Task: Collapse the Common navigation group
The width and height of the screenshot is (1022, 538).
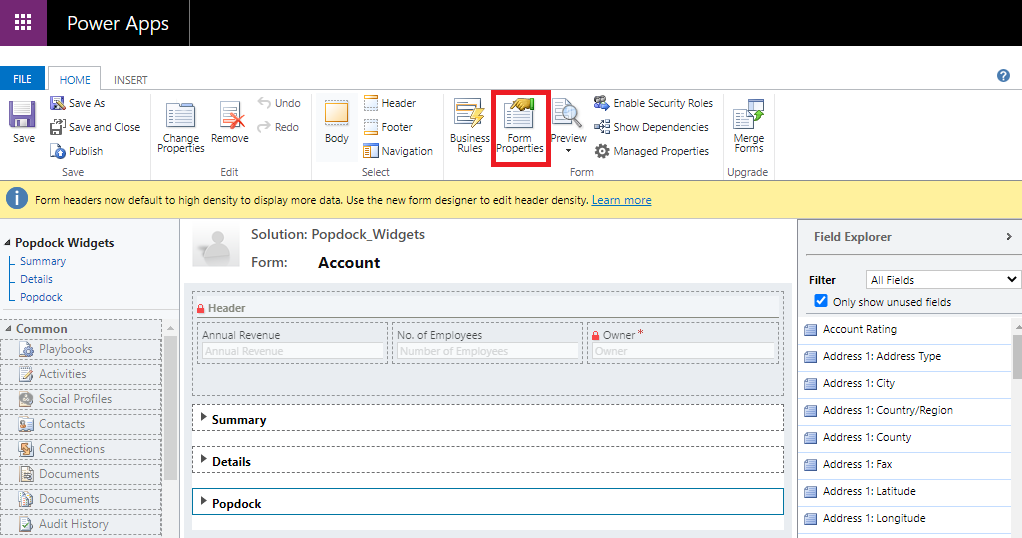Action: point(8,329)
